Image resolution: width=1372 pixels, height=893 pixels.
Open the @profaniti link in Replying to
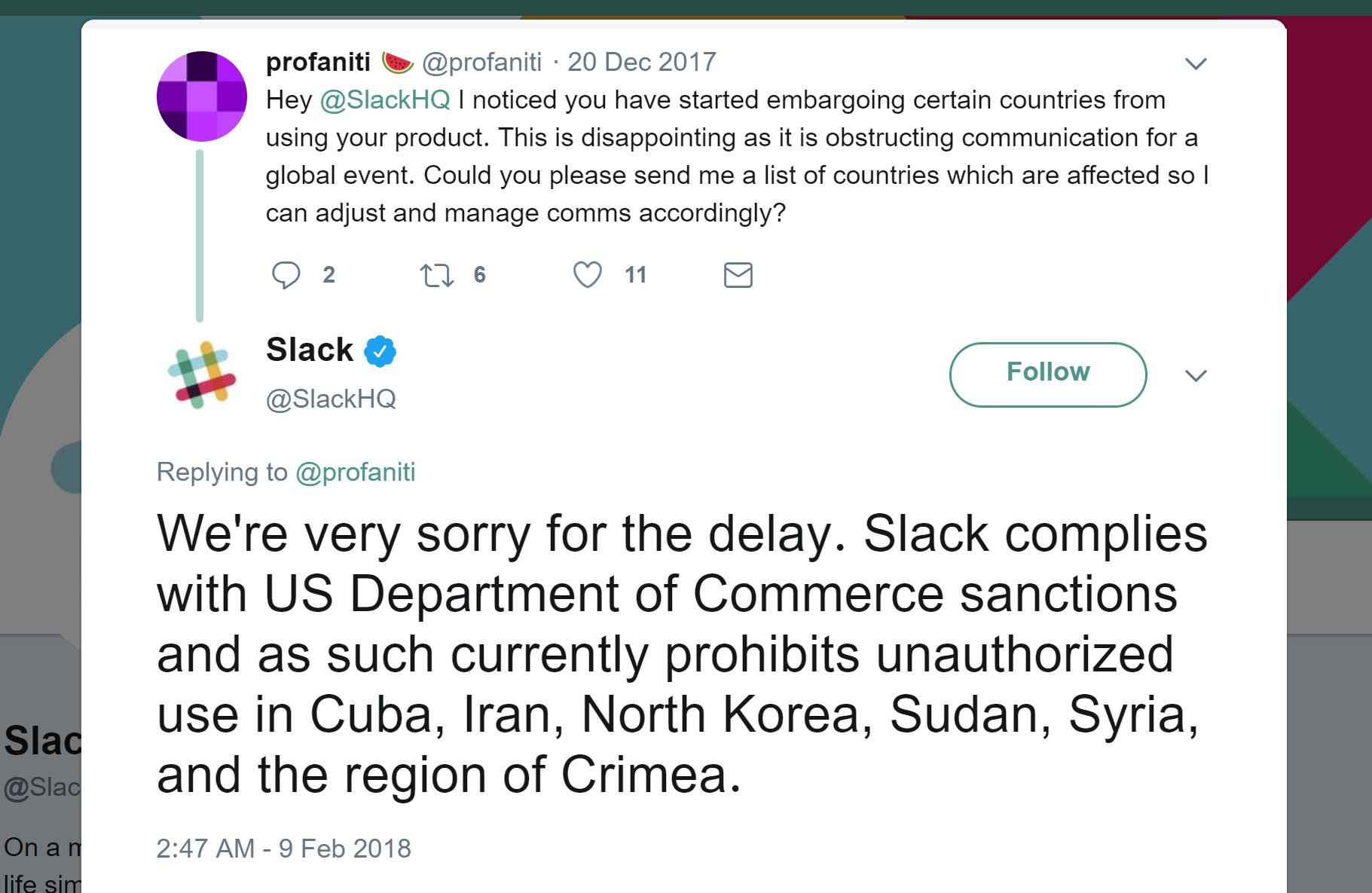pos(356,472)
